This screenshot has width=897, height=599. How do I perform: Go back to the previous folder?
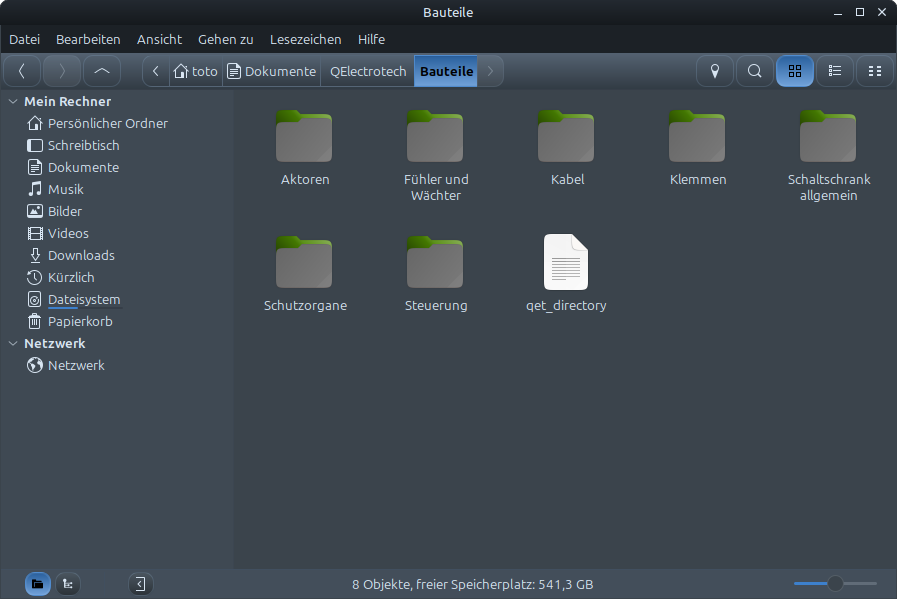pos(22,71)
